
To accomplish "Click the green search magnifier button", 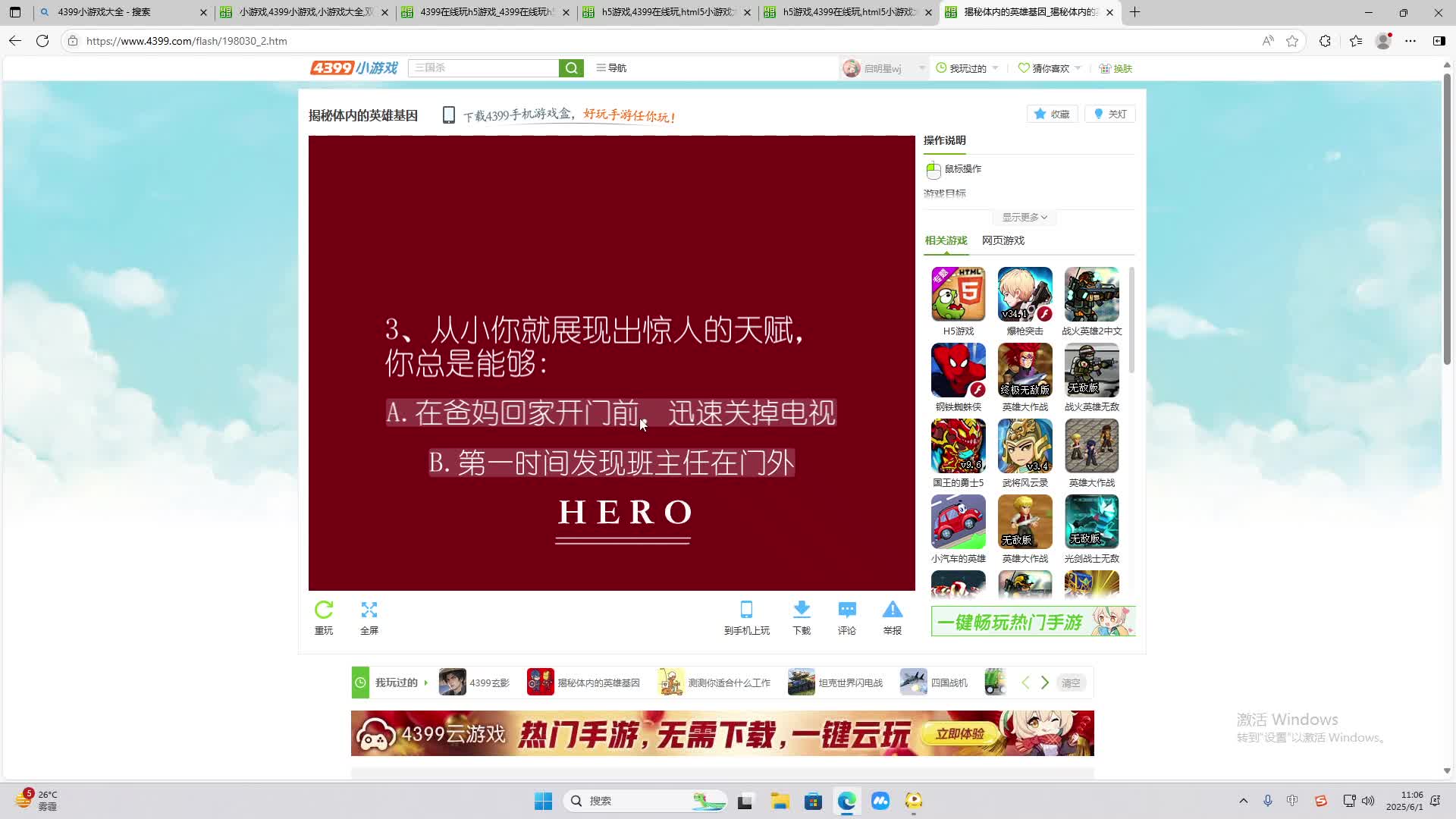I will pyautogui.click(x=571, y=68).
